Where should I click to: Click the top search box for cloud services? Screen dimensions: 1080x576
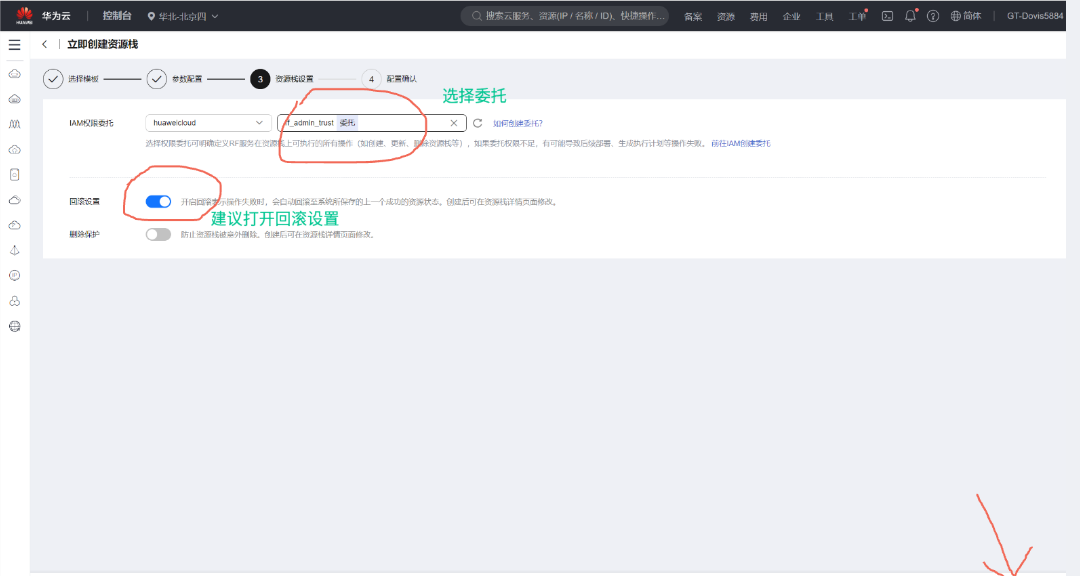click(565, 16)
